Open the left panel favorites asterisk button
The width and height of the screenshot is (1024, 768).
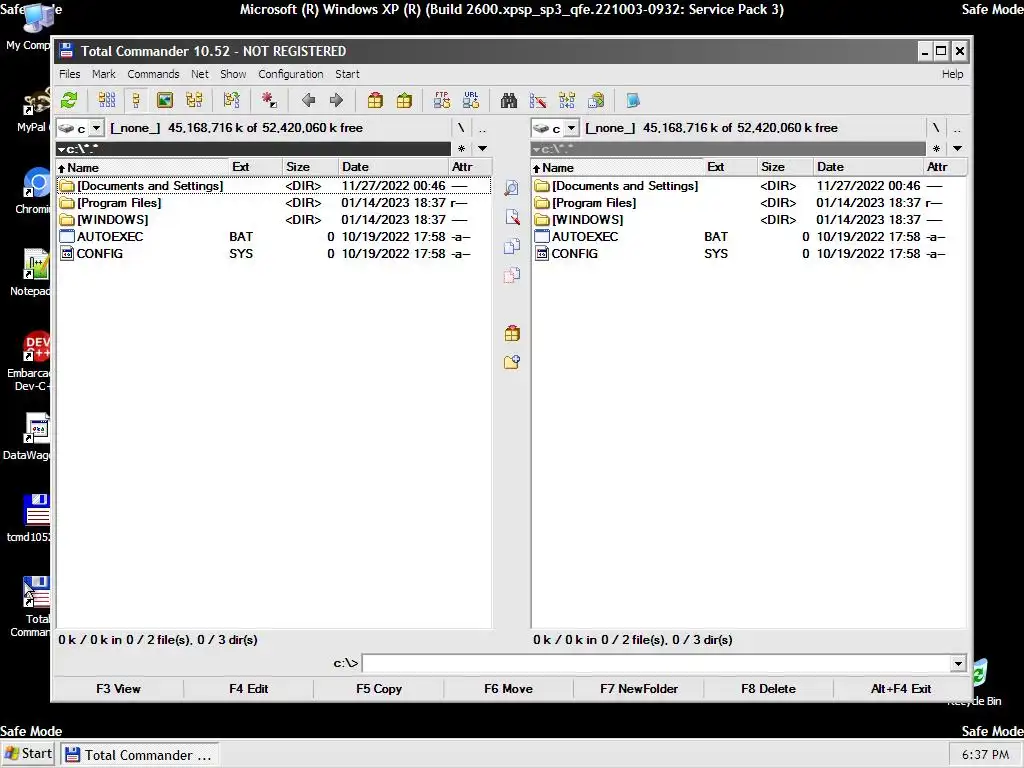coord(461,148)
